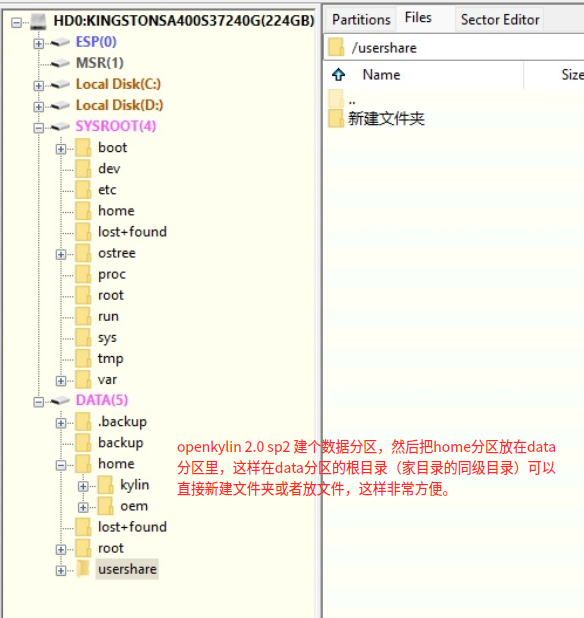Collapse the SYSROOT(4) partition
The height and width of the screenshot is (618, 584).
coord(39,128)
